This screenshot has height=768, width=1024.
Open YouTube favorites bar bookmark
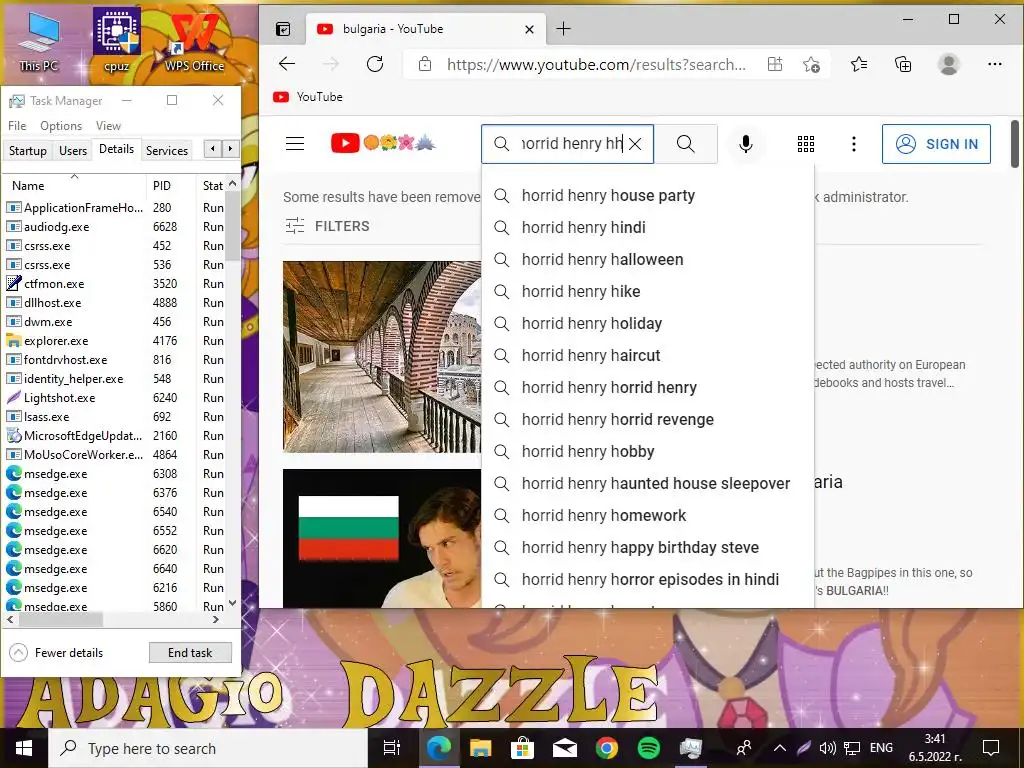308,97
